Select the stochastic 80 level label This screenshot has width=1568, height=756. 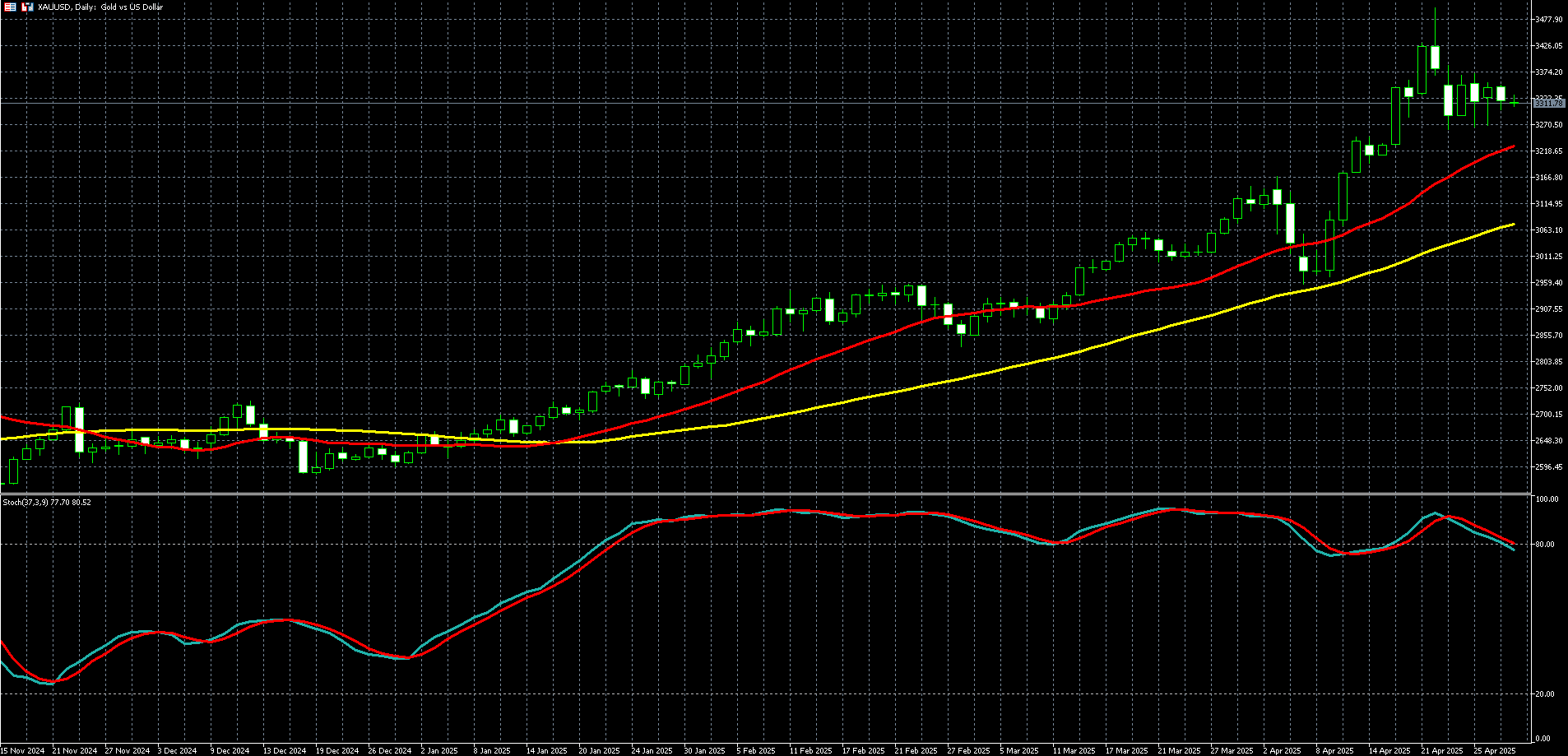coord(1545,545)
